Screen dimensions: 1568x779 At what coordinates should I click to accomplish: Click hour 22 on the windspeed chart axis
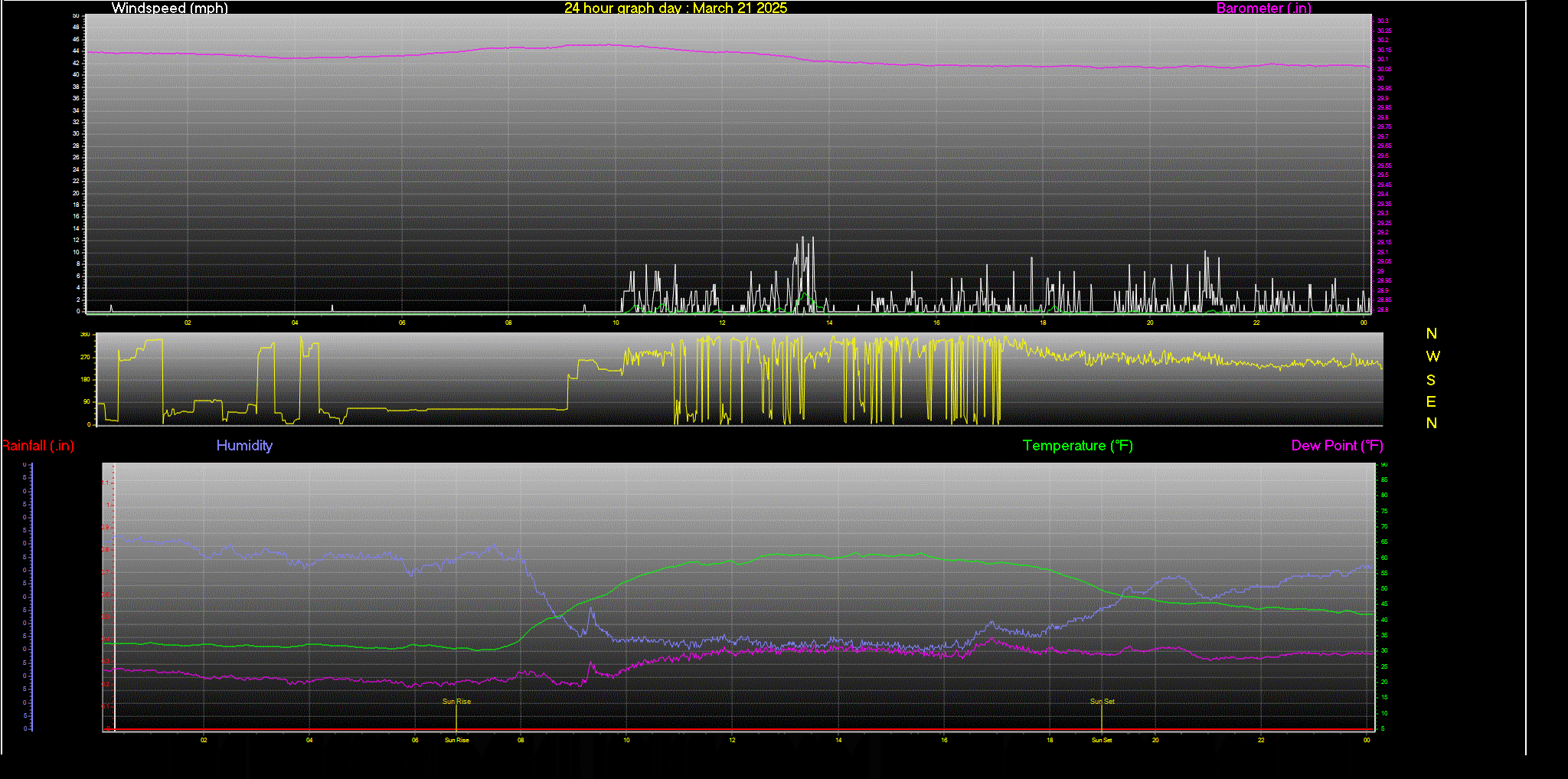1256,322
